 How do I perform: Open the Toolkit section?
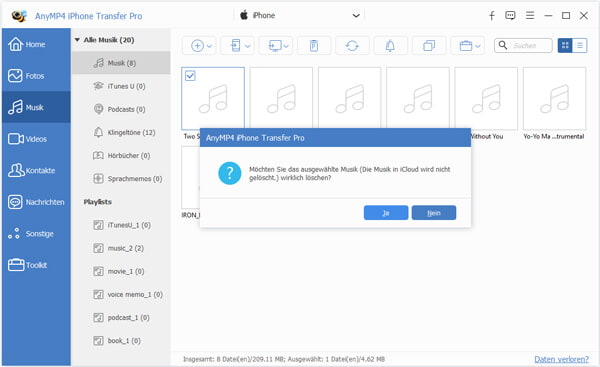36,265
